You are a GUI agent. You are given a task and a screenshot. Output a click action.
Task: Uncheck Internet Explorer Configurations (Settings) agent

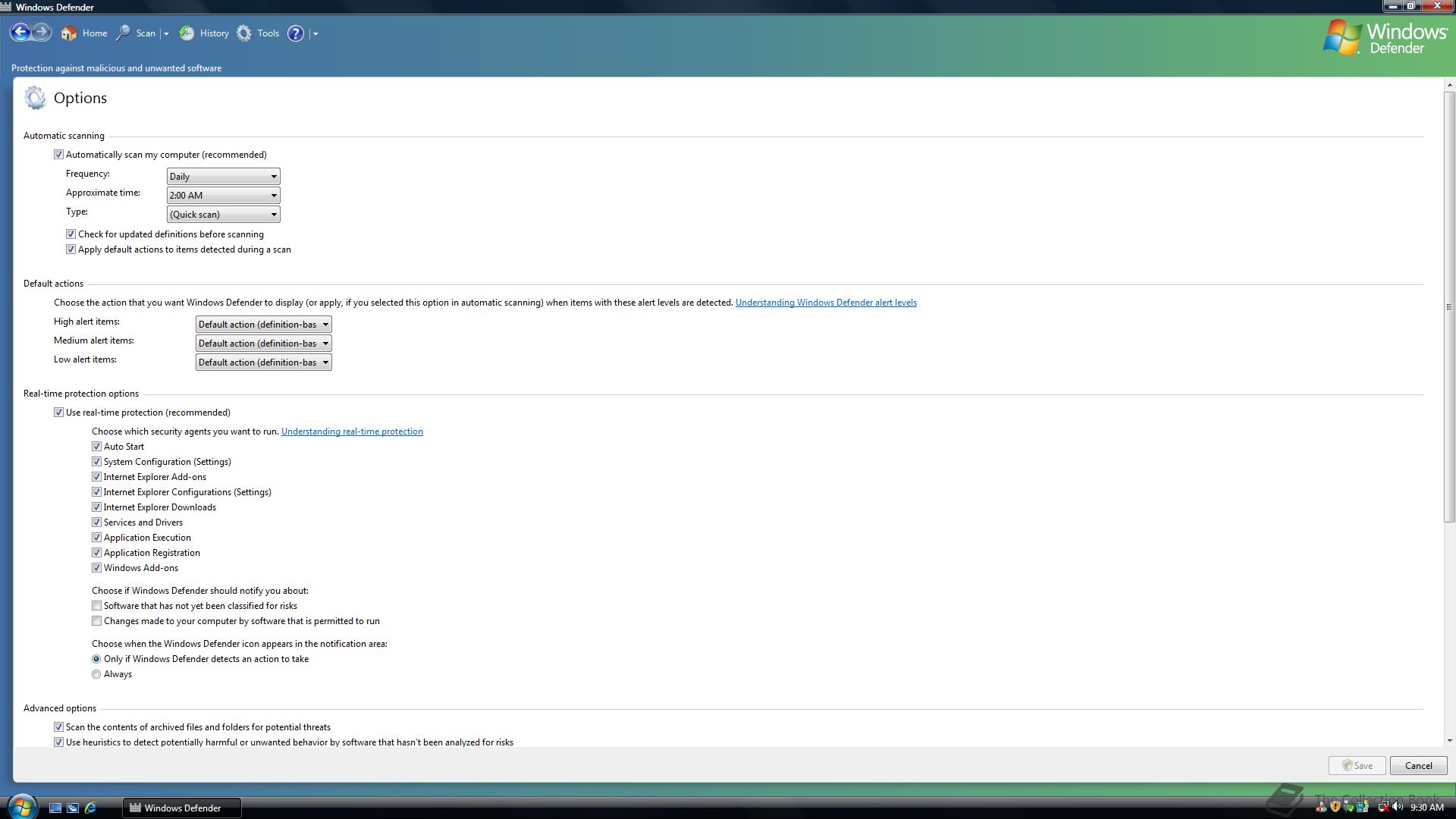(96, 492)
